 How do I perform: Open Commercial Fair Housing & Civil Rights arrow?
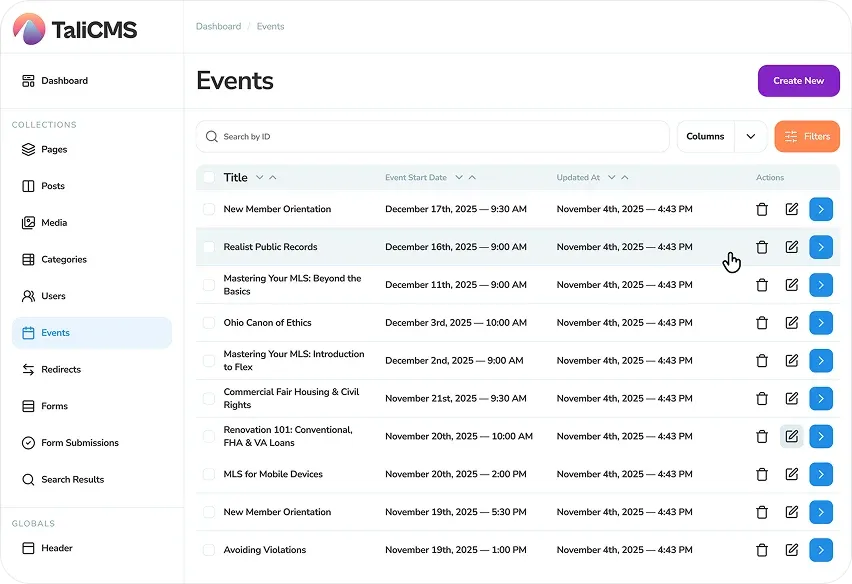(x=820, y=398)
